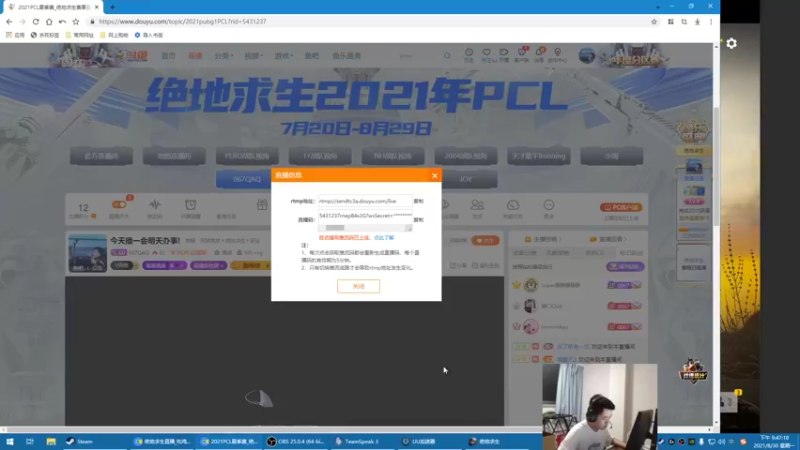
Task: Bookmark page with star beside home icon
Action: click(x=76, y=21)
